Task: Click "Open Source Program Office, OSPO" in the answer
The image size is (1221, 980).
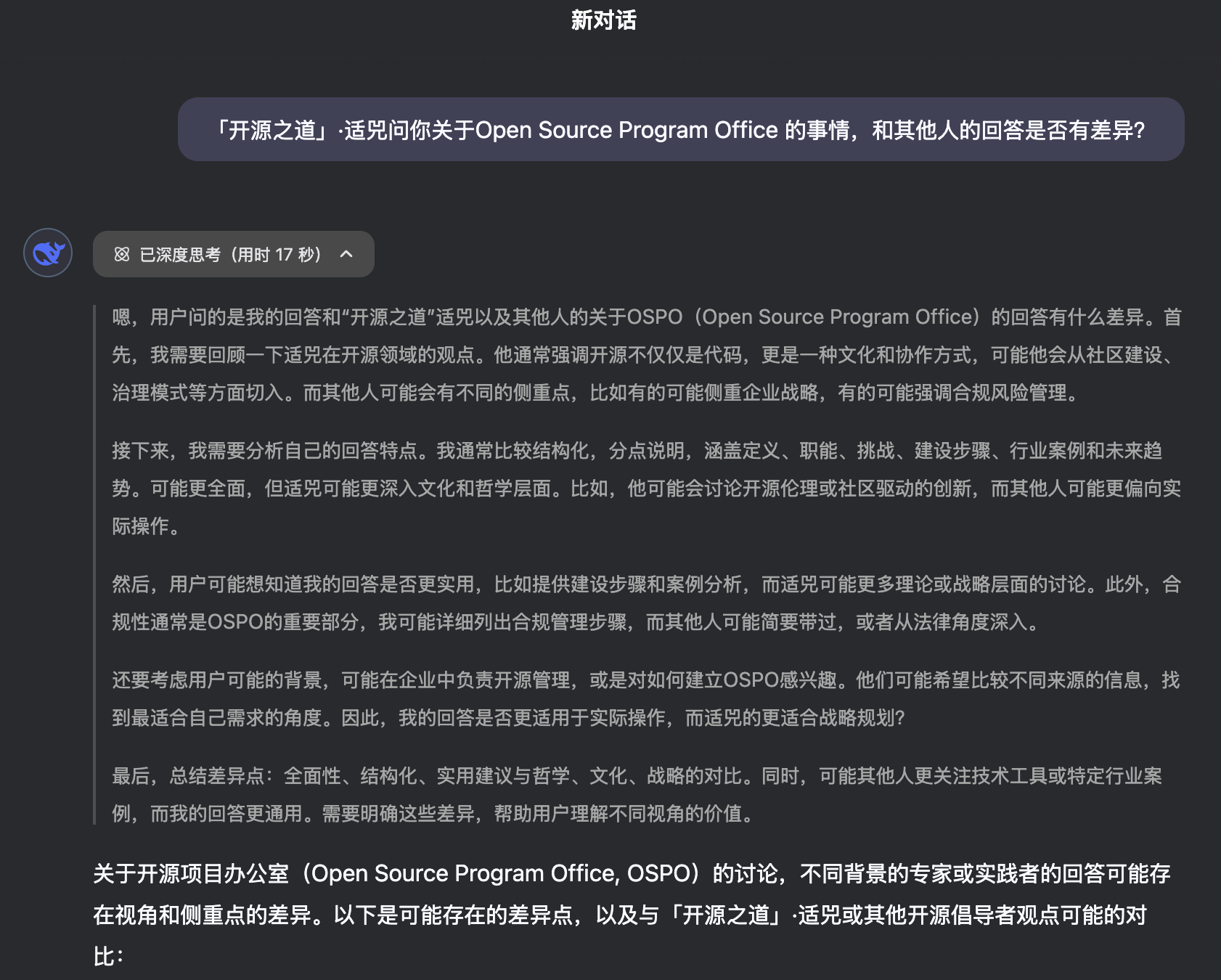Action: tap(500, 873)
